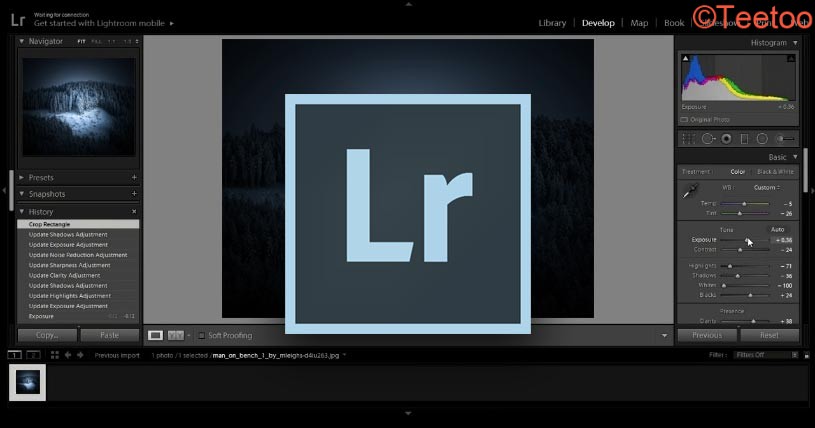Expand the Snapshots panel
815x428 pixels.
coord(22,194)
